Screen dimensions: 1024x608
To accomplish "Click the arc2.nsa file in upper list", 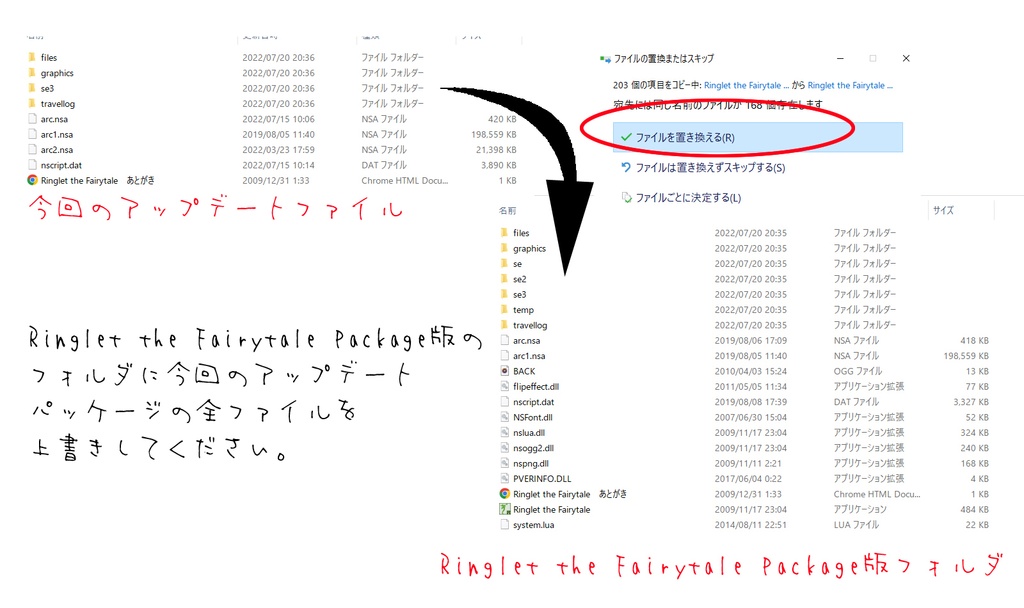I will point(49,149).
